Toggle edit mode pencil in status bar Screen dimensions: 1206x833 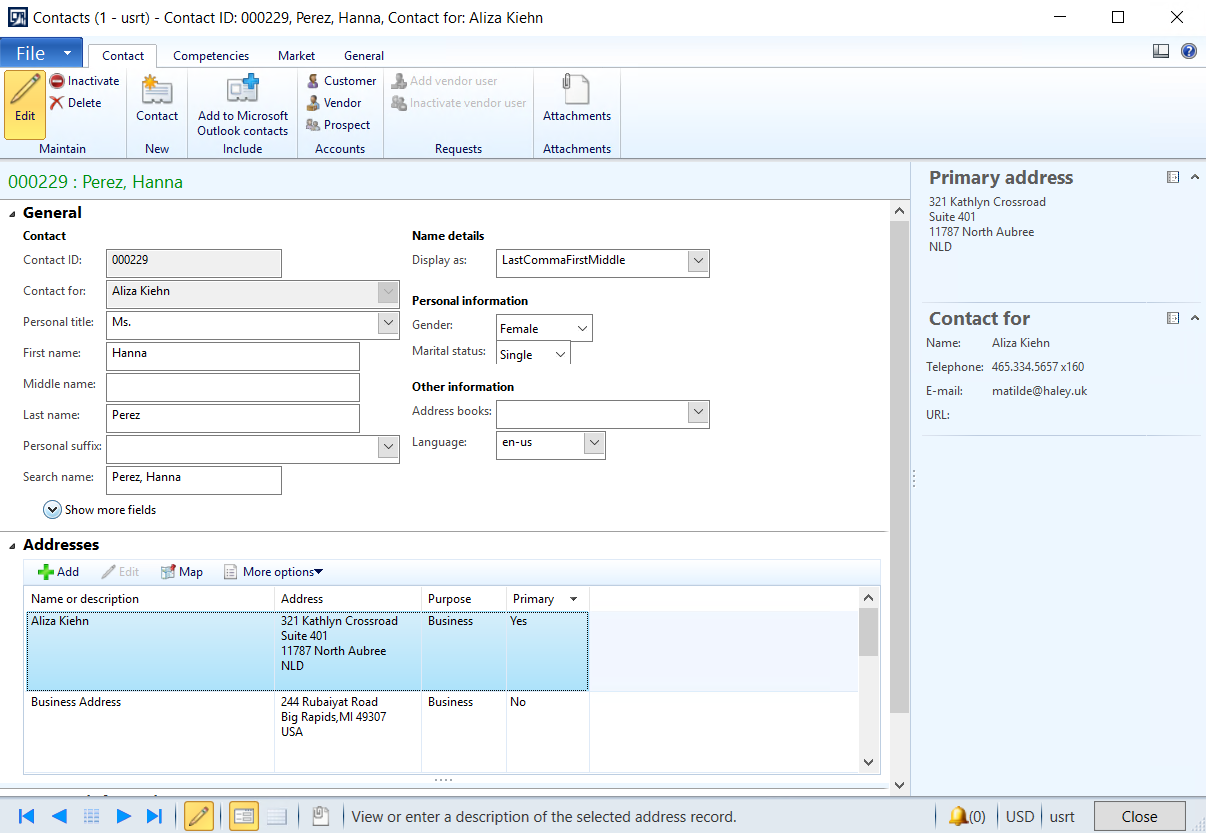[199, 816]
